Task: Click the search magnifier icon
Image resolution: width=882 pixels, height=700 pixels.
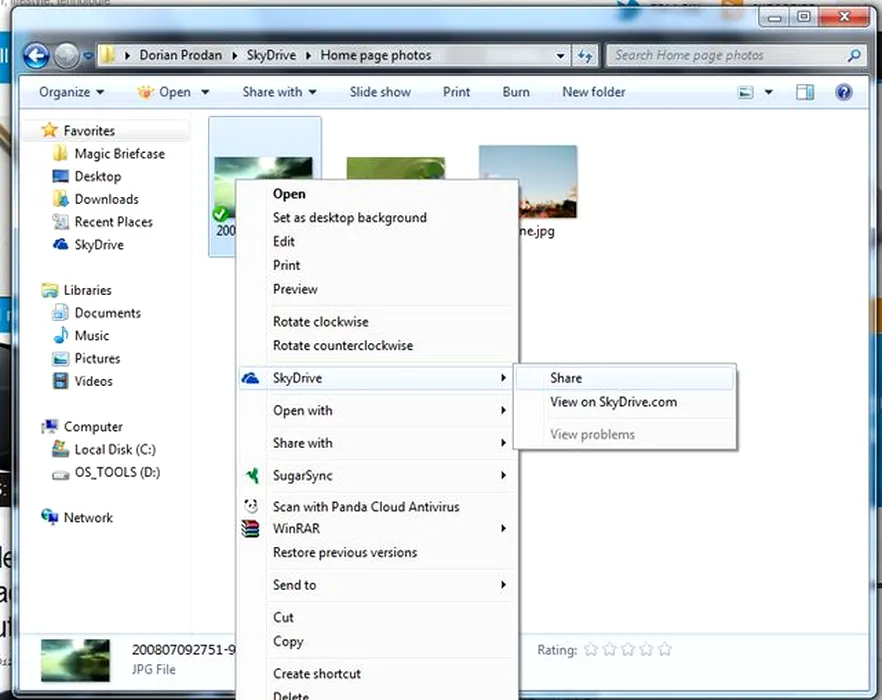Action: pyautogui.click(x=854, y=56)
